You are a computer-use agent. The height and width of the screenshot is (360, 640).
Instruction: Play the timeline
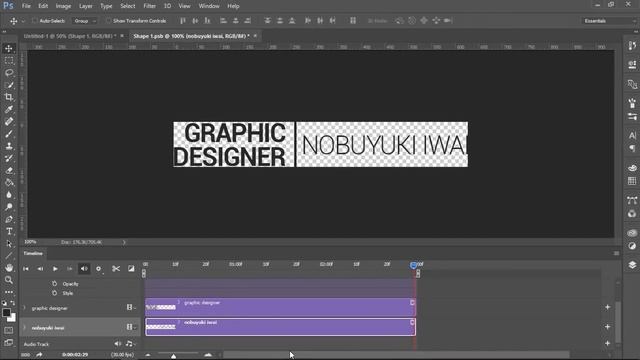(55, 269)
